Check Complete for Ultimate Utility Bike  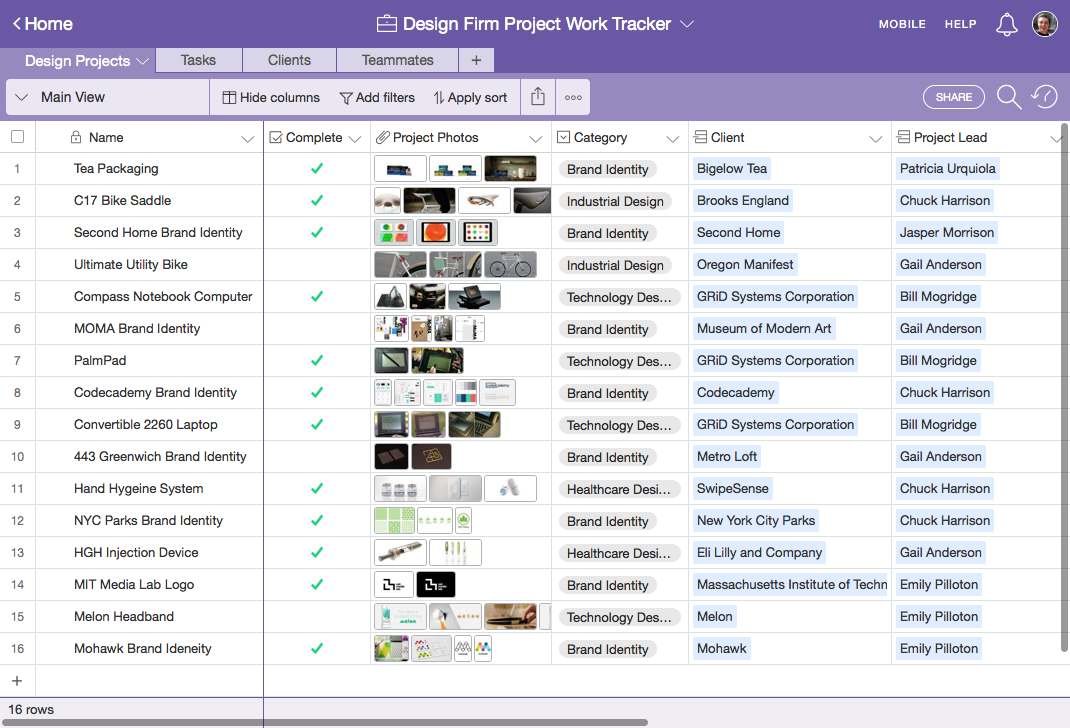pos(317,265)
